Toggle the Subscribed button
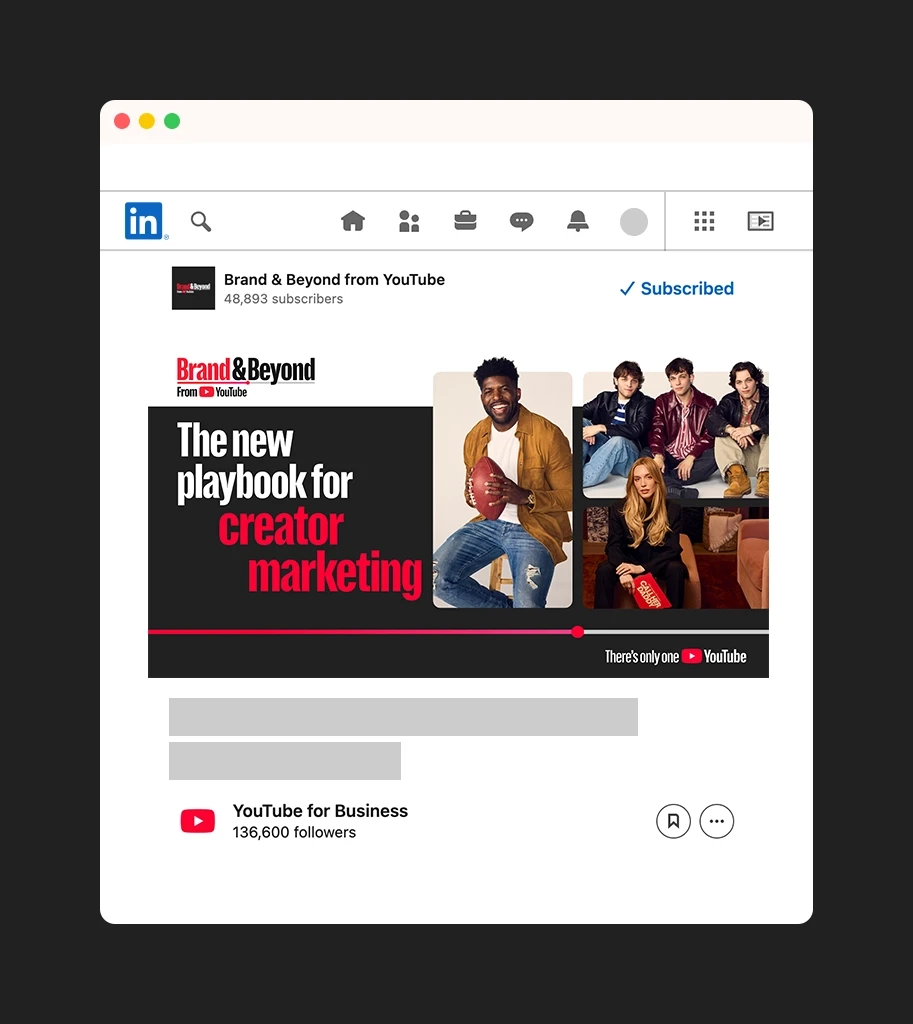 pyautogui.click(x=677, y=289)
